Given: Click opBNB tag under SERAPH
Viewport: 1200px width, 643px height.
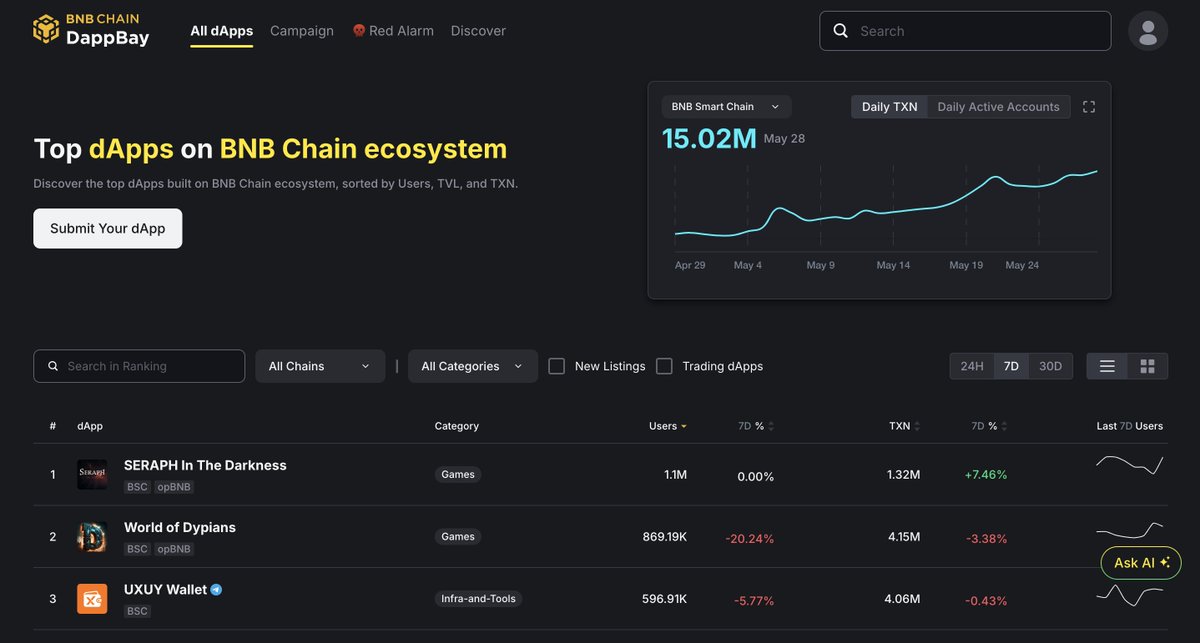Looking at the screenshot, I should (174, 487).
